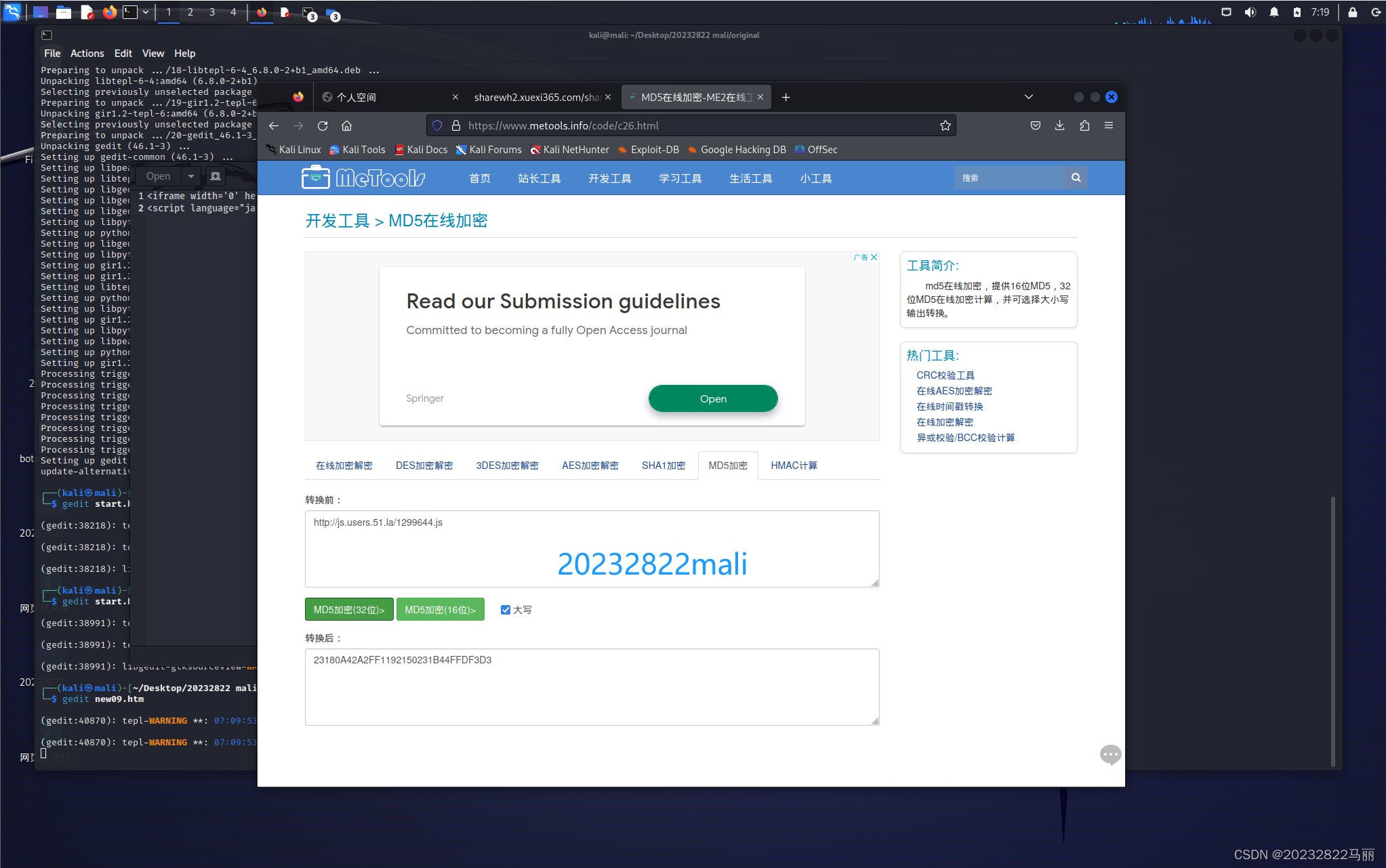
Task: Open the Firefox extensions icon
Action: click(1084, 126)
